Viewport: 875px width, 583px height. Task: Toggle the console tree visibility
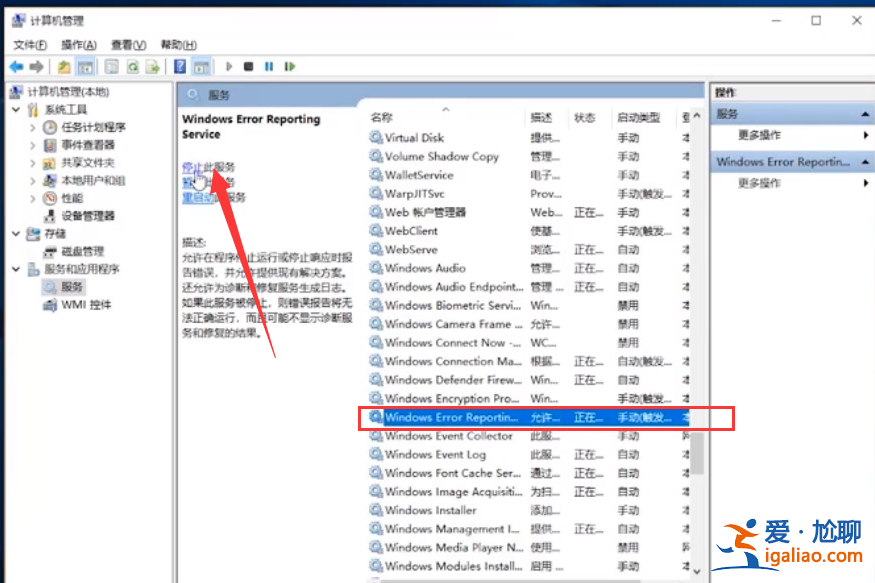tap(84, 66)
